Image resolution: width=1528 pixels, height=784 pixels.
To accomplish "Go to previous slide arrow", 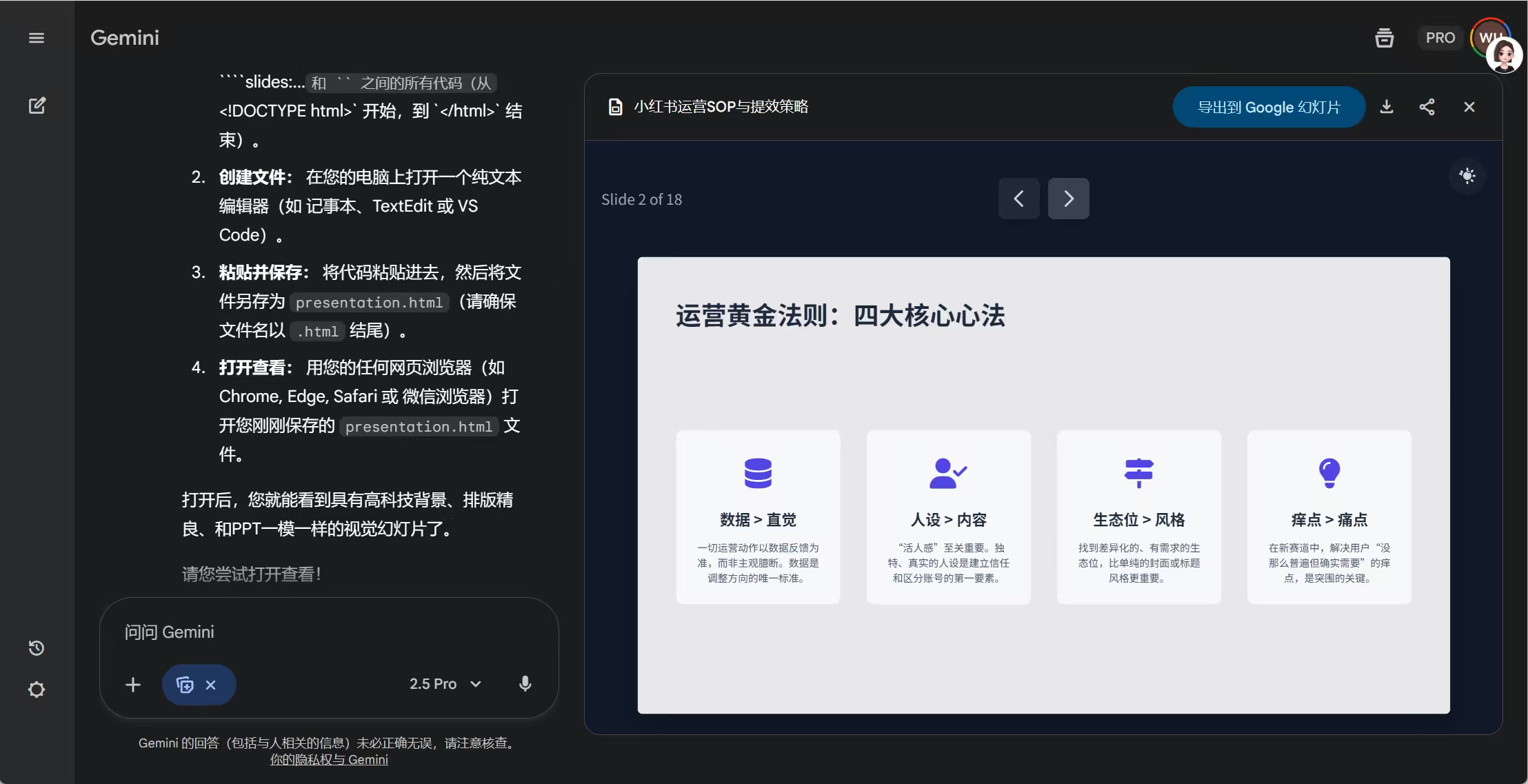I will [1018, 199].
